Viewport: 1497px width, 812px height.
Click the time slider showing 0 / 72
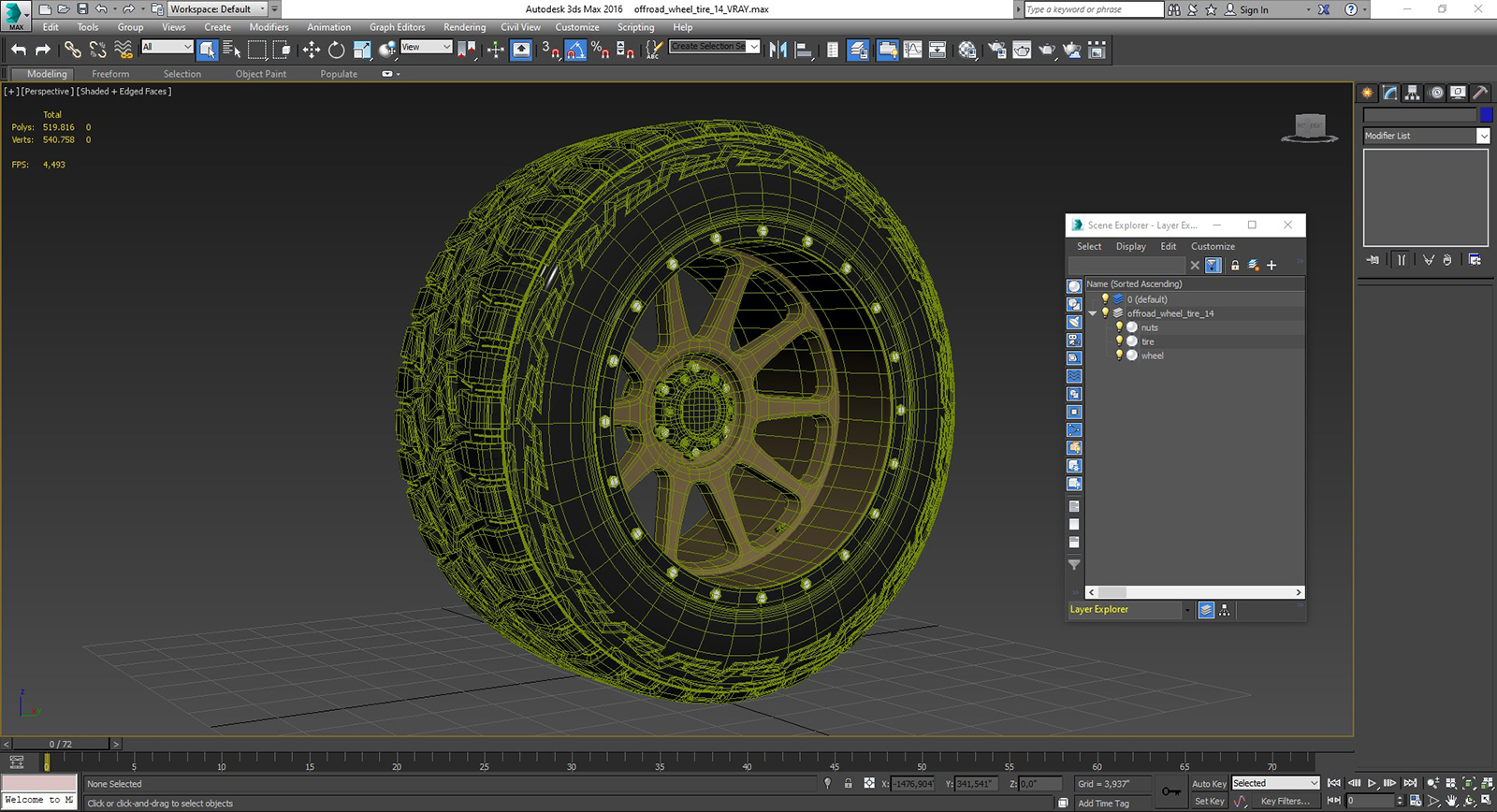tap(61, 745)
